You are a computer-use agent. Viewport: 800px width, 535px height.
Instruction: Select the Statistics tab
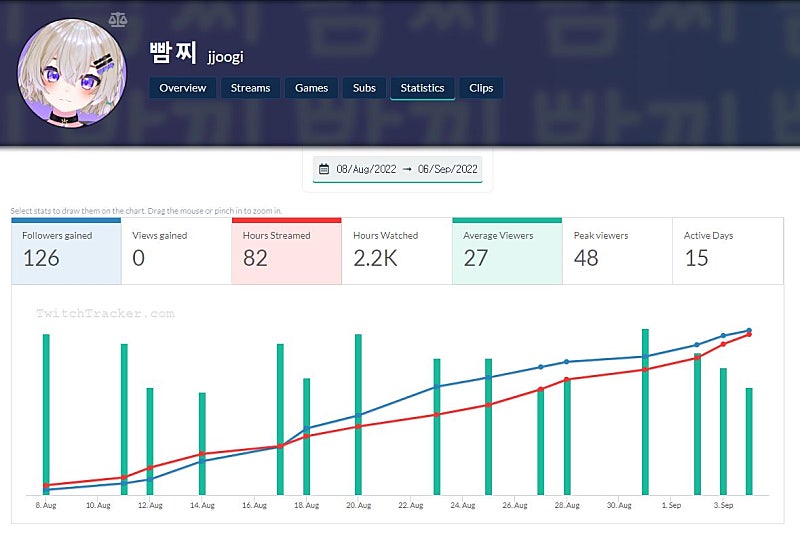tap(422, 88)
